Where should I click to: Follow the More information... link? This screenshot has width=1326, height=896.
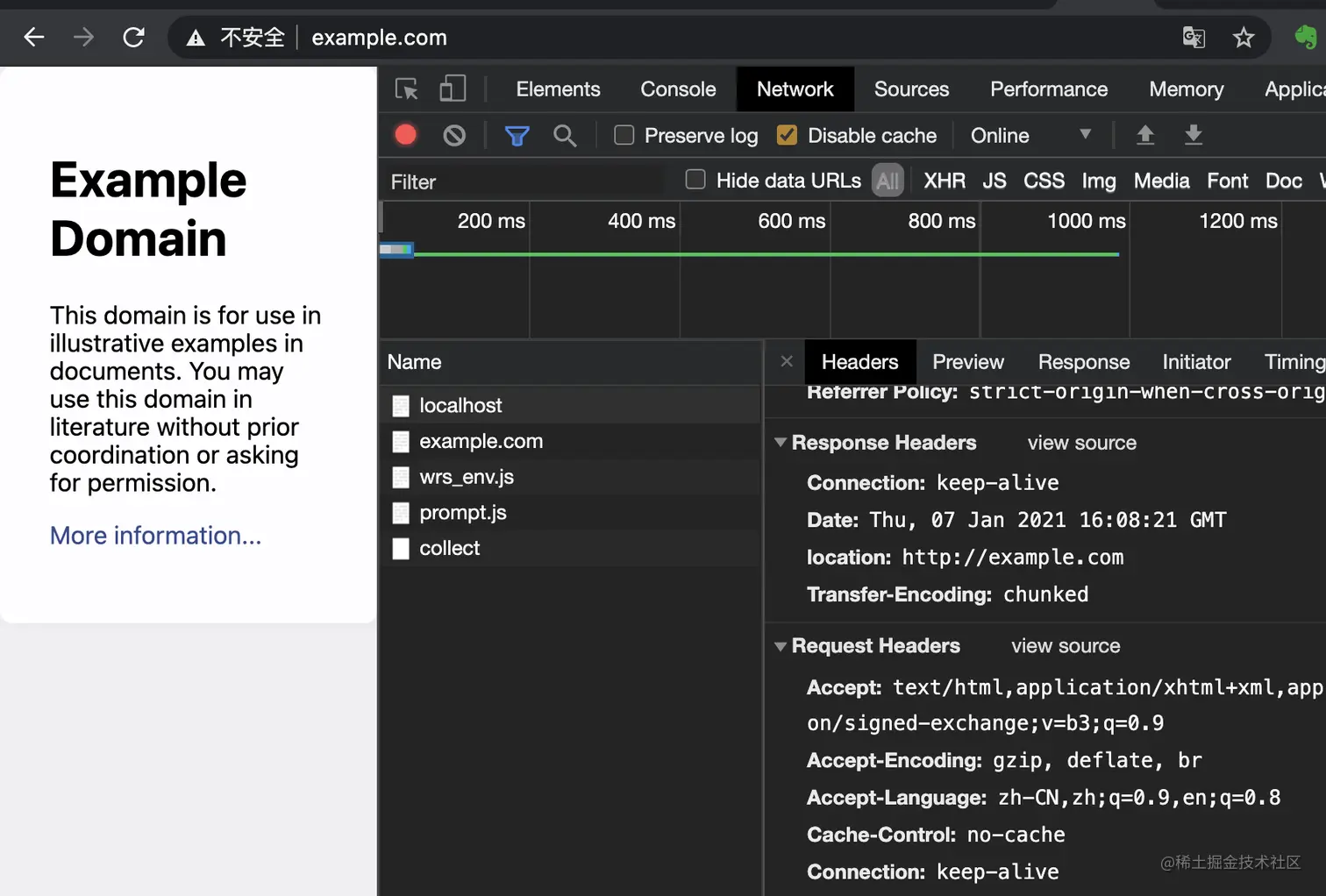(x=155, y=536)
